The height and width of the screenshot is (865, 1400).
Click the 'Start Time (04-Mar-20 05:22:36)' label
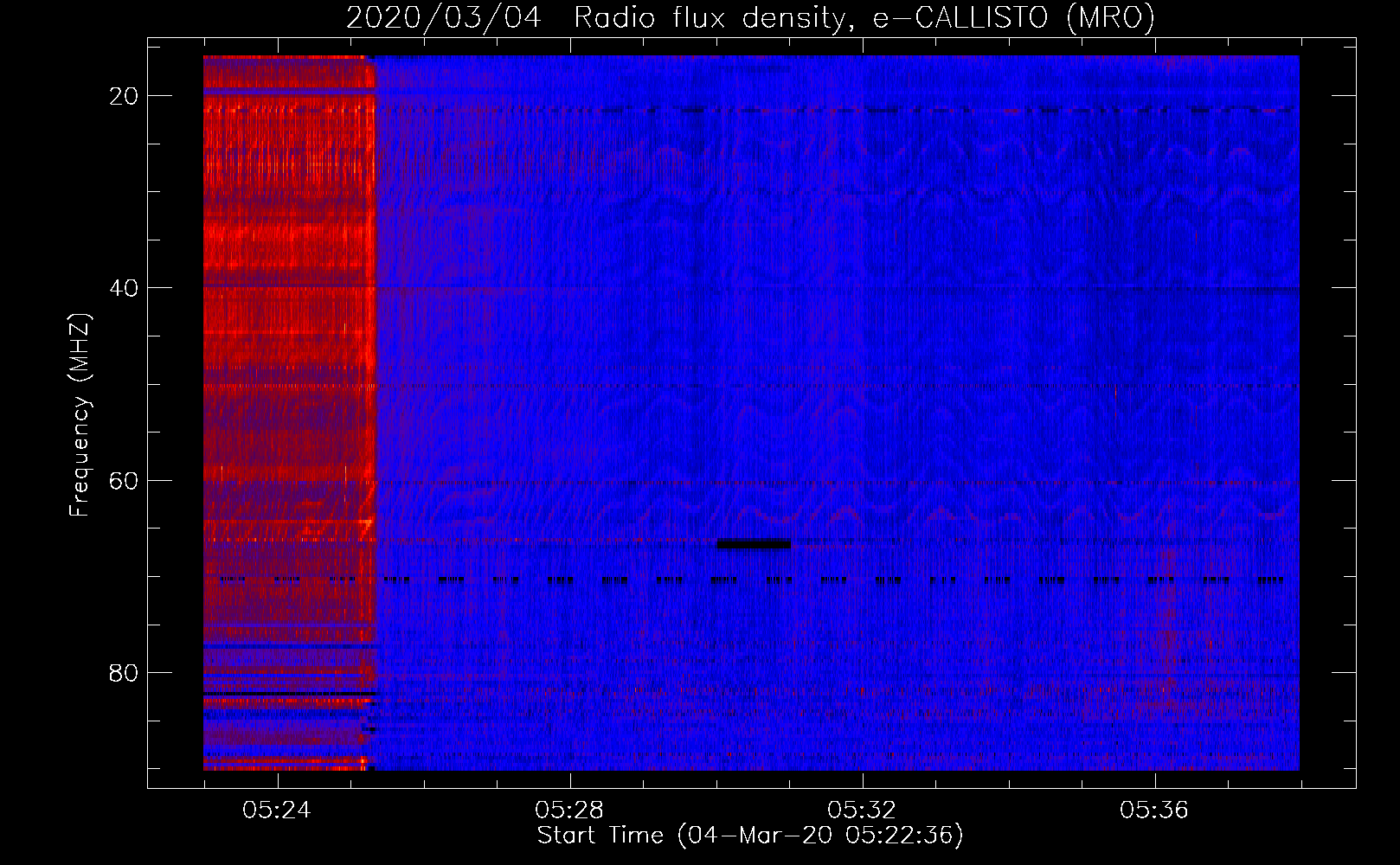click(x=750, y=836)
